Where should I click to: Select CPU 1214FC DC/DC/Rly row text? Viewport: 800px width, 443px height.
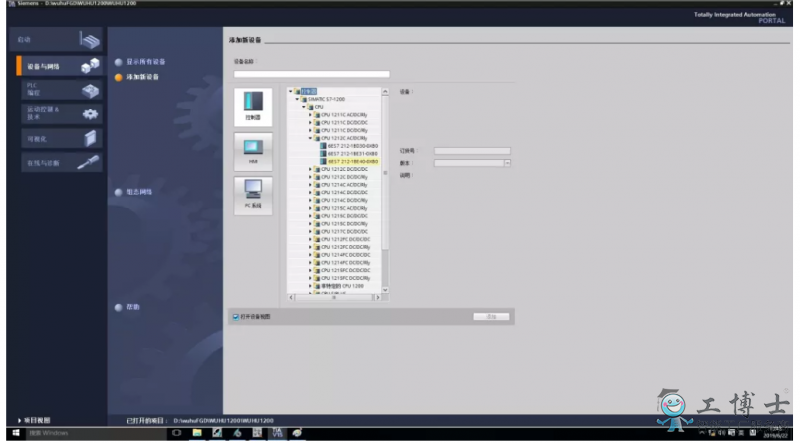tap(345, 262)
